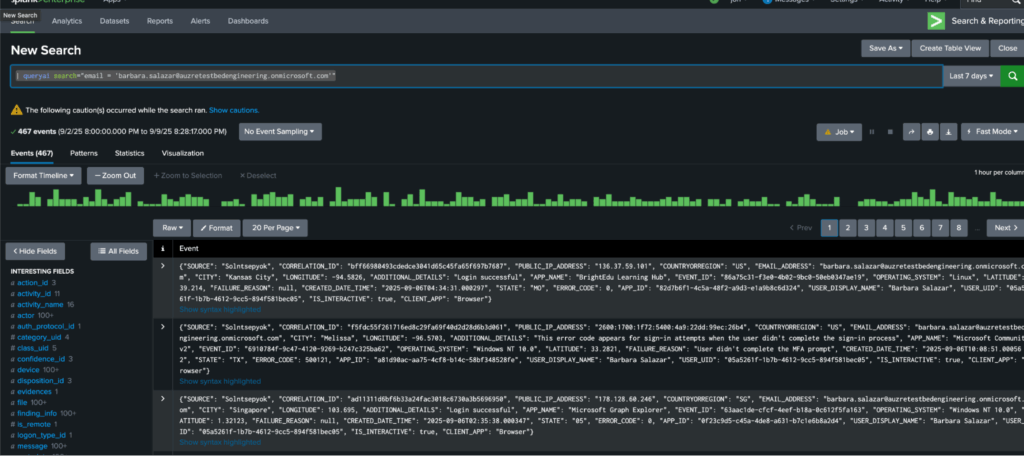Select the is_remote field
Screen dimensions: 1024x456
click(33, 424)
